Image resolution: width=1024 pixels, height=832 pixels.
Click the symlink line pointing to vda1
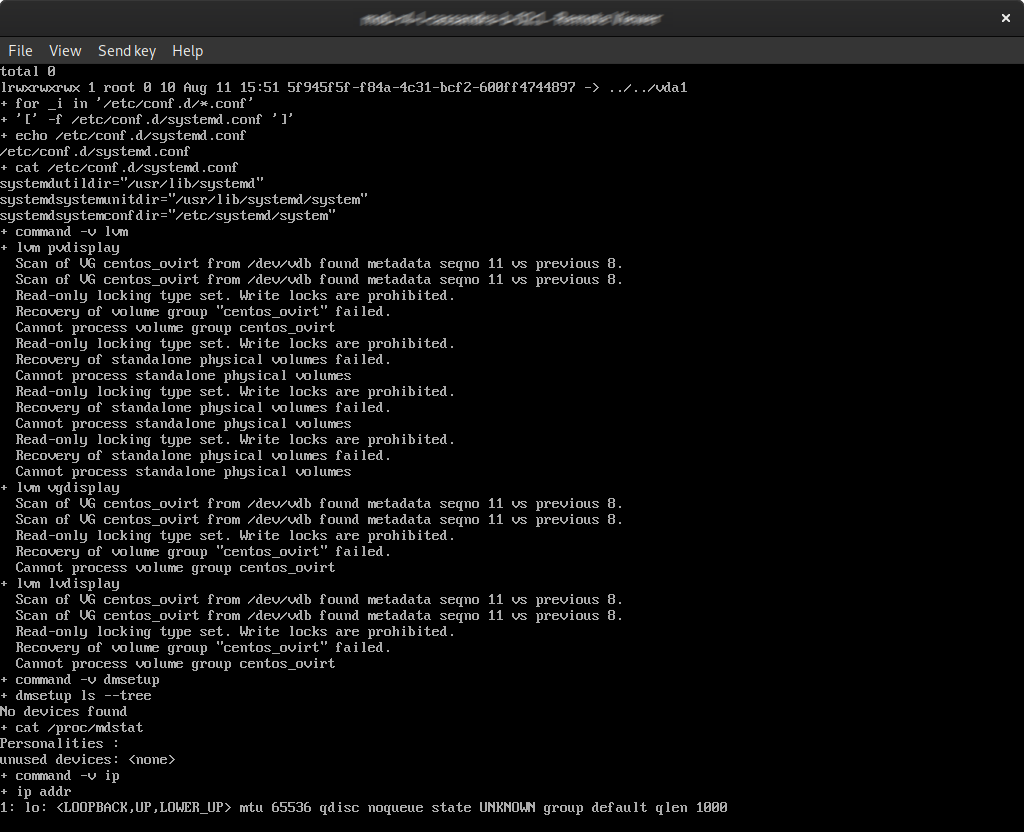343,88
